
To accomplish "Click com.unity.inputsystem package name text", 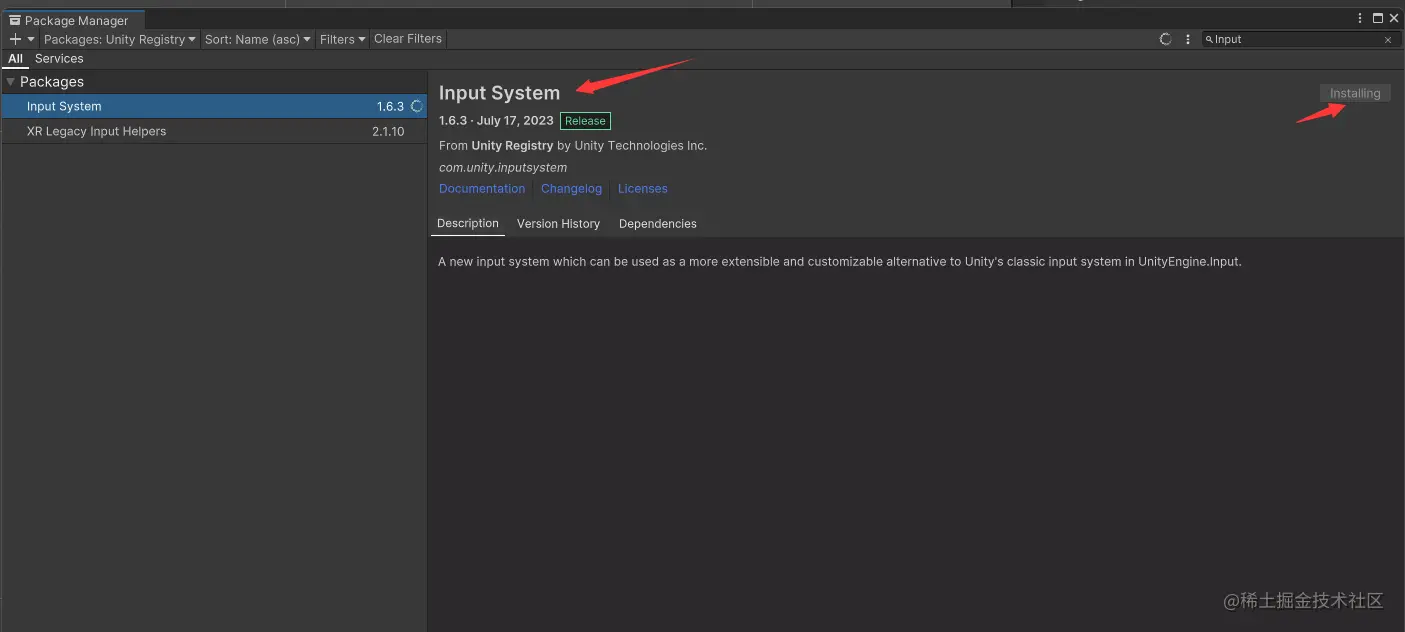I will point(503,168).
